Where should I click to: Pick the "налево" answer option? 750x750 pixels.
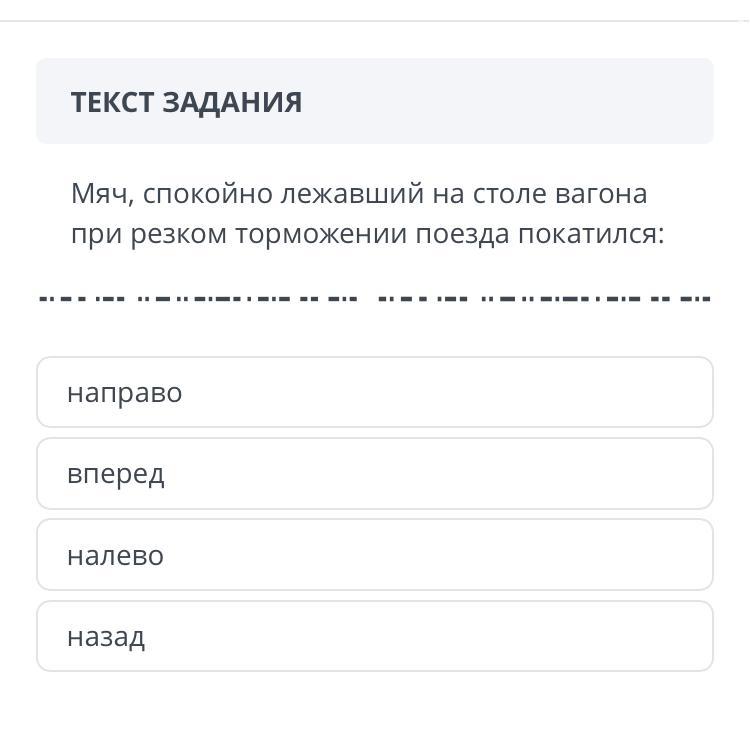click(x=374, y=555)
